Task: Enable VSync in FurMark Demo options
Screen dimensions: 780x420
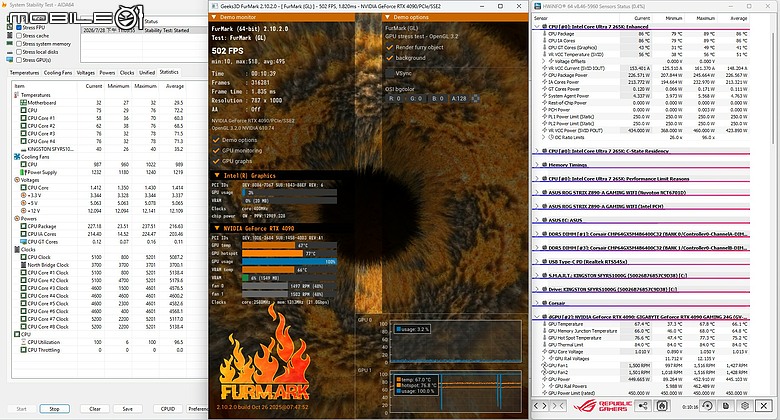Action: pos(390,73)
